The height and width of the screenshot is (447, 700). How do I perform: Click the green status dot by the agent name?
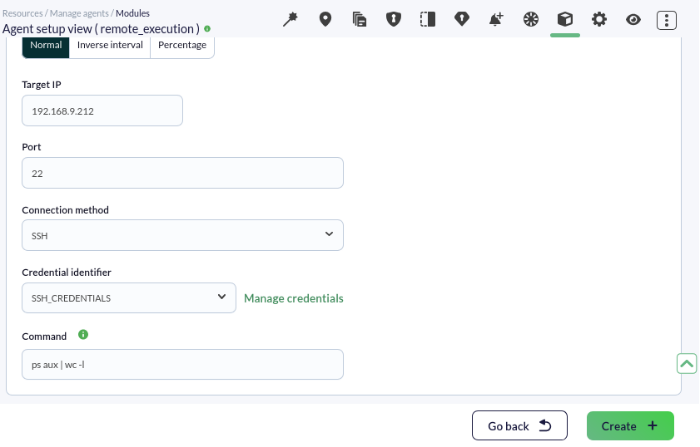(x=207, y=29)
